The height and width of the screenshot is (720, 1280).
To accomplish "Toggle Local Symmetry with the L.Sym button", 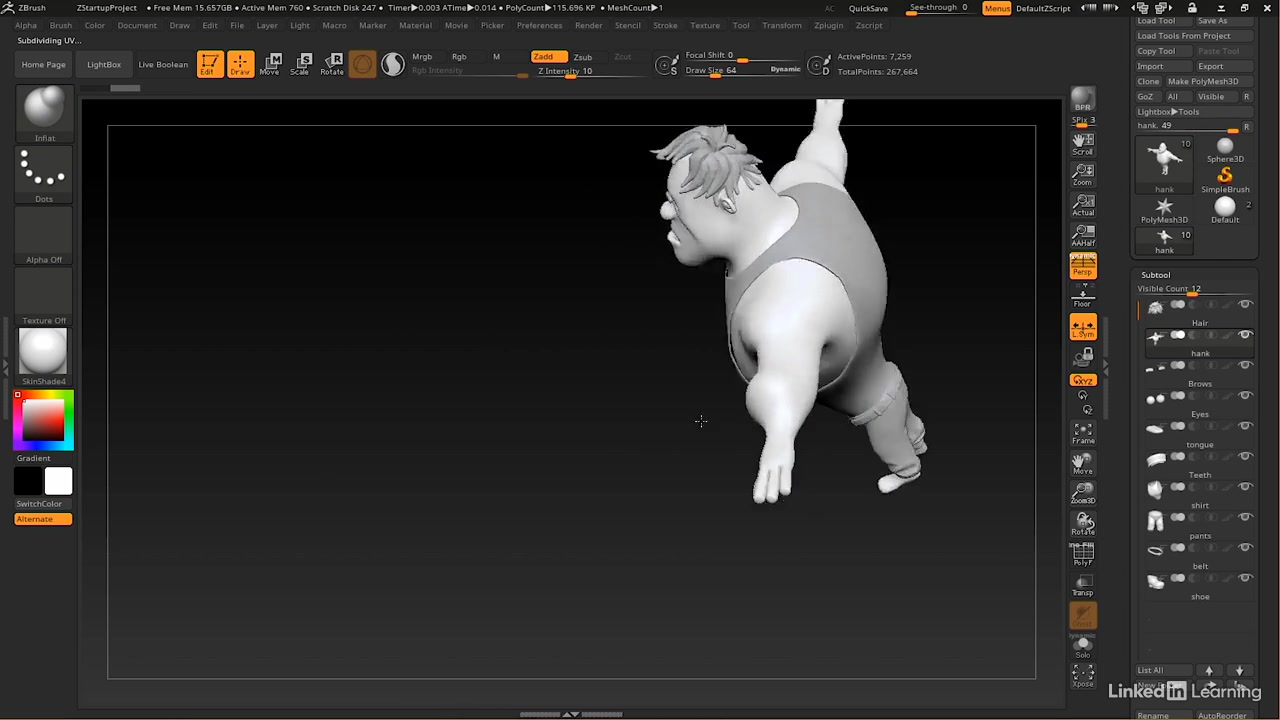I will click(1083, 327).
